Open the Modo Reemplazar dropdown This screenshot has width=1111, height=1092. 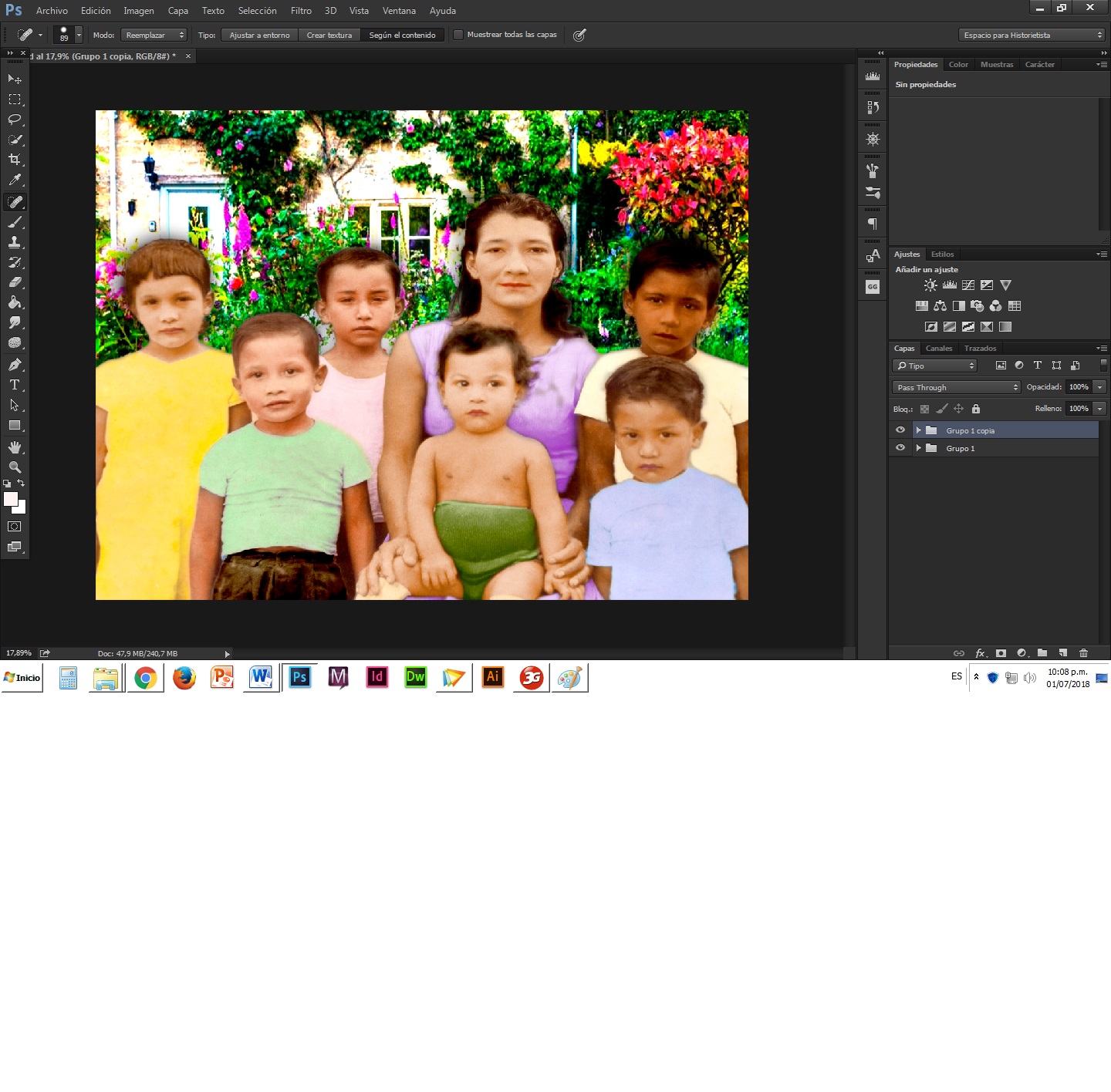[154, 35]
